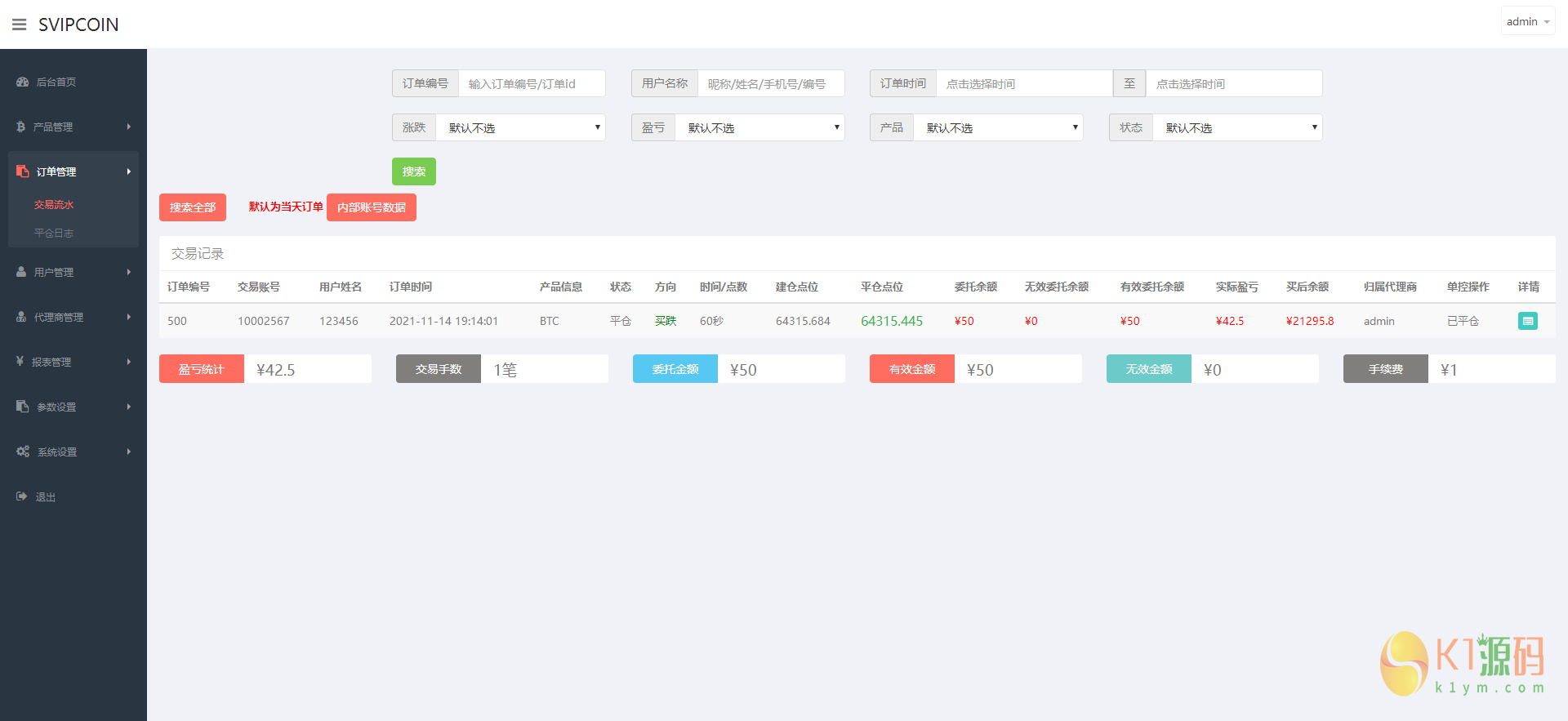Expand the 产品管理 submenu arrow
The height and width of the screenshot is (721, 1568).
coord(129,127)
